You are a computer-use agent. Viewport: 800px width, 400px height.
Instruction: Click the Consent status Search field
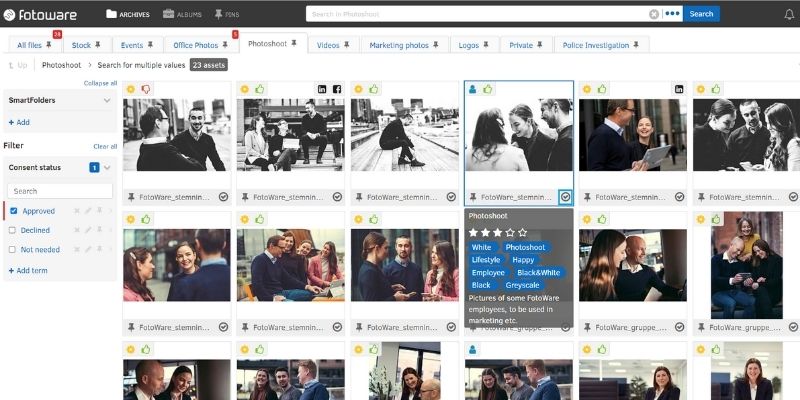pos(60,191)
